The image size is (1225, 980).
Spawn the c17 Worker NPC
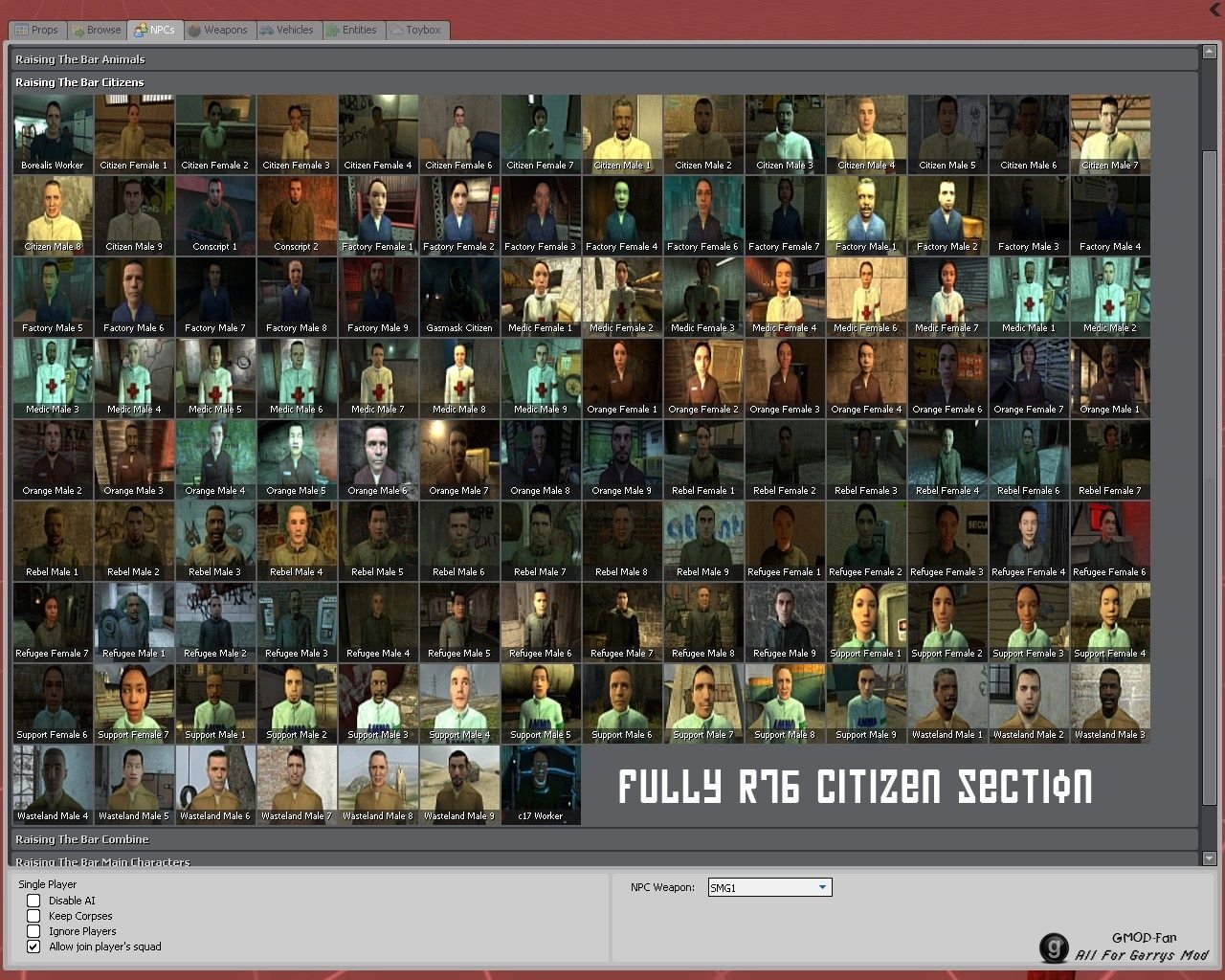[x=541, y=785]
